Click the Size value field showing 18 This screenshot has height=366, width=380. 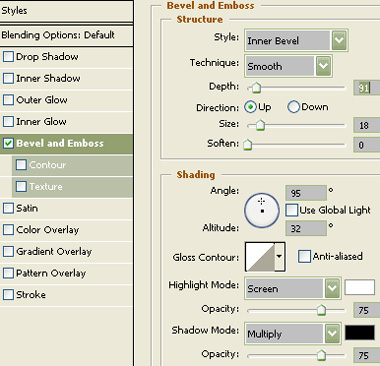pos(367,125)
